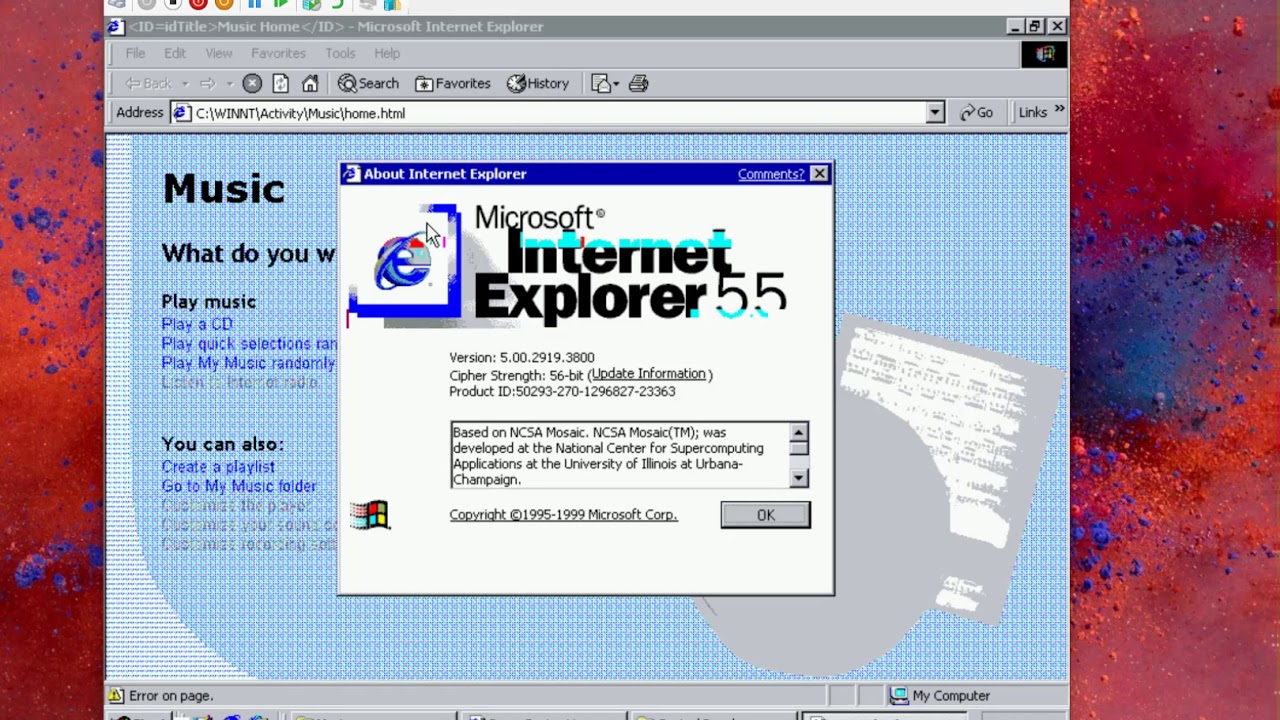The width and height of the screenshot is (1280, 720).
Task: Open the Help menu
Action: coord(387,53)
